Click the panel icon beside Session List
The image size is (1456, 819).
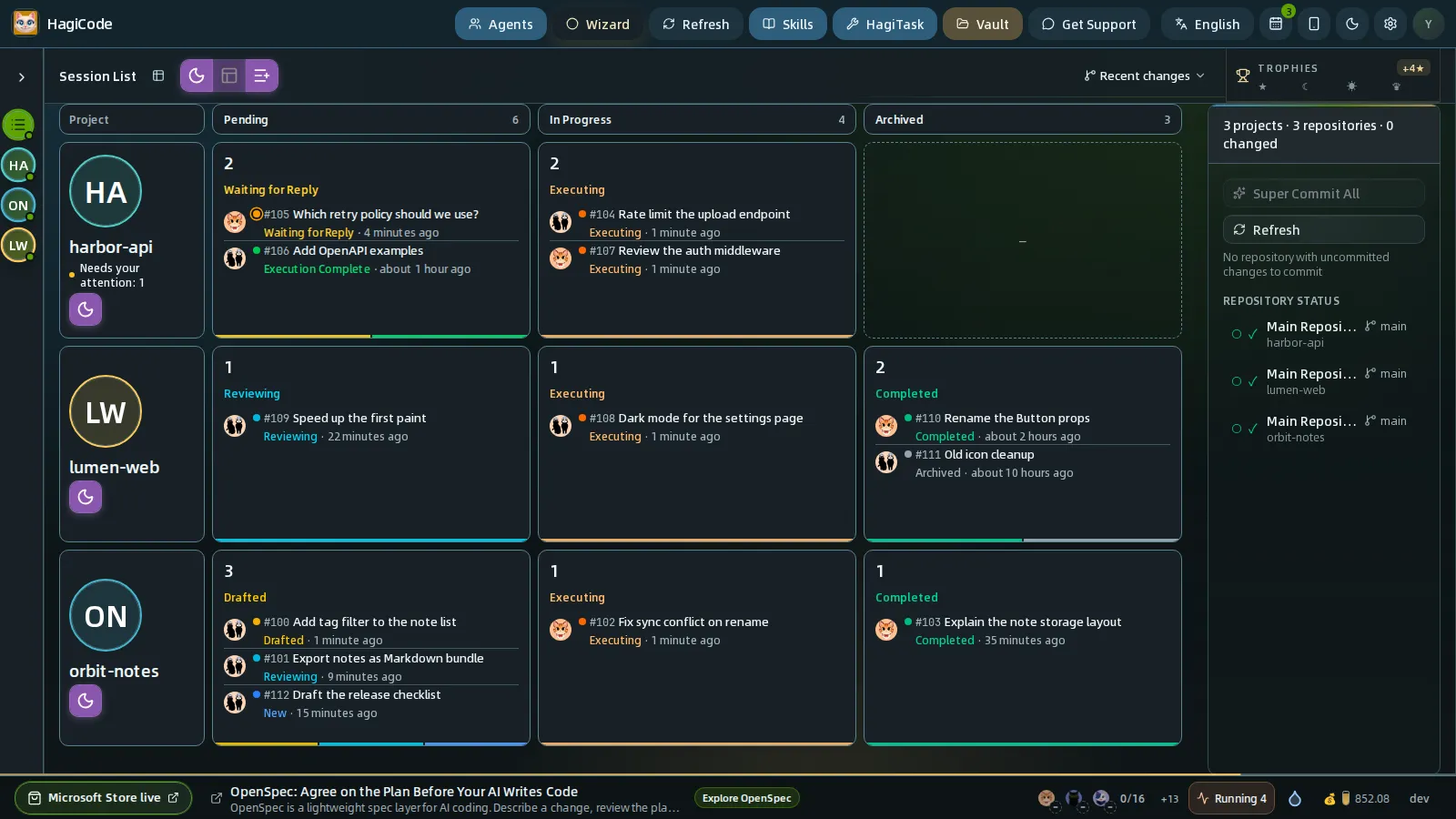pyautogui.click(x=158, y=76)
